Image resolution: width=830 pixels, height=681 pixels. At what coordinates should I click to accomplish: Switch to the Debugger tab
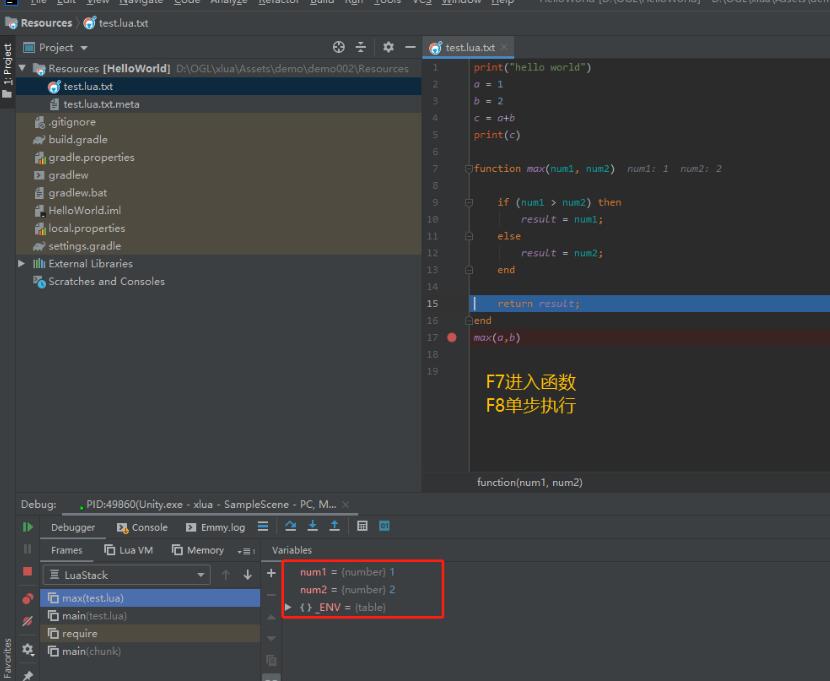(73, 528)
